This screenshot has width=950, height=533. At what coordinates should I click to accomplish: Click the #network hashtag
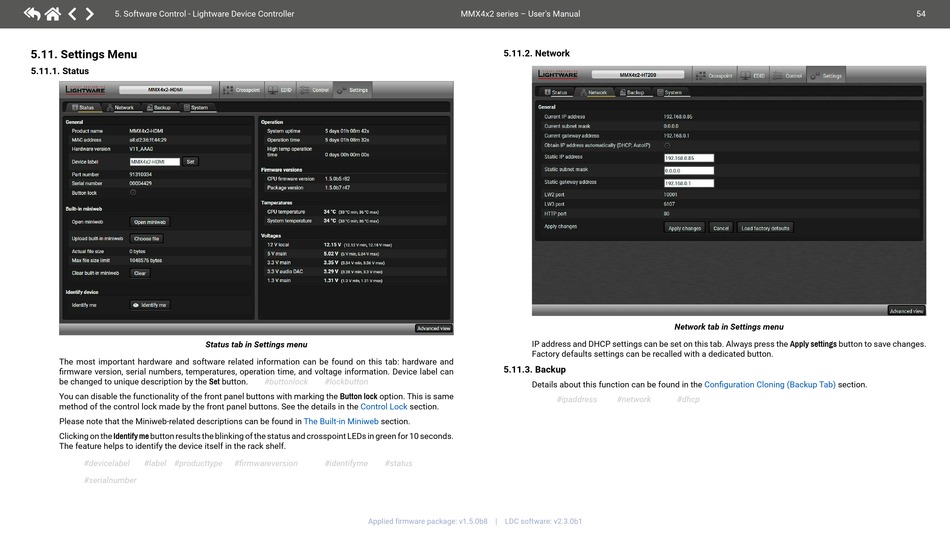coord(634,399)
